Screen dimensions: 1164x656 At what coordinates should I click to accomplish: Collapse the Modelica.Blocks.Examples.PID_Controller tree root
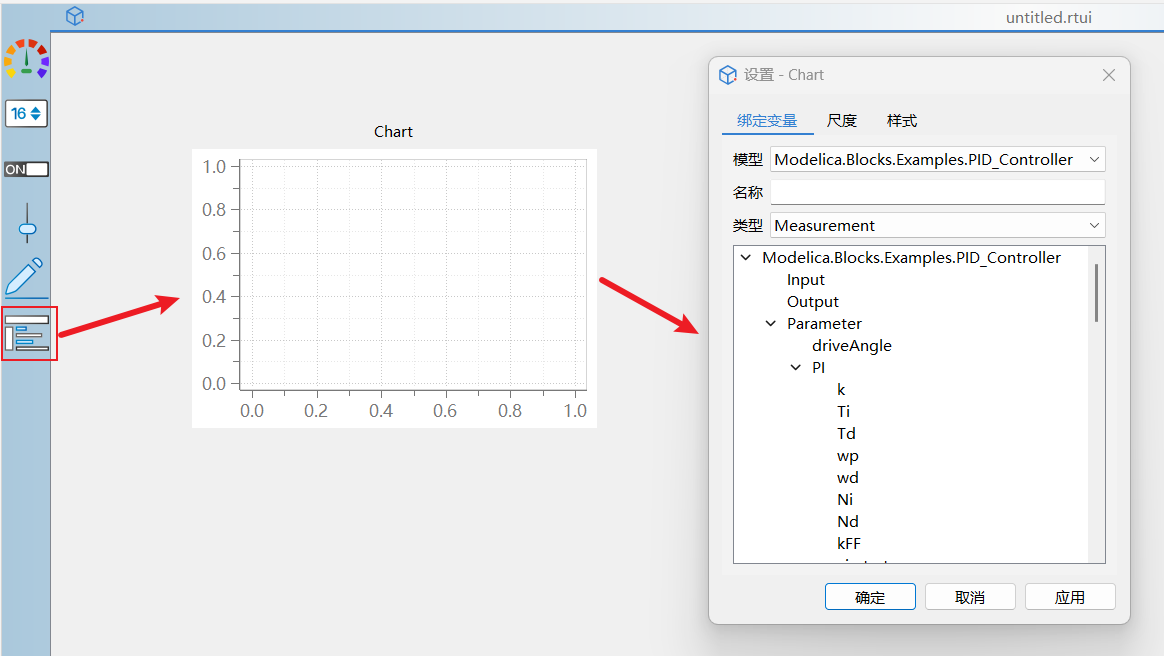[746, 258]
